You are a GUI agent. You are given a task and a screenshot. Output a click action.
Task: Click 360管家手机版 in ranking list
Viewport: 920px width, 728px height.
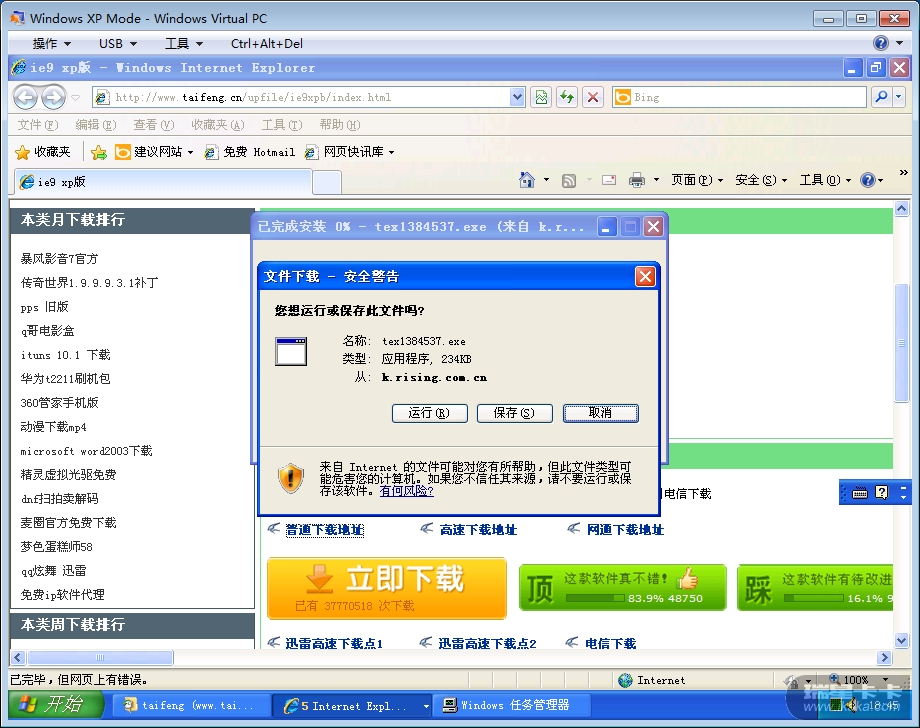[59, 403]
